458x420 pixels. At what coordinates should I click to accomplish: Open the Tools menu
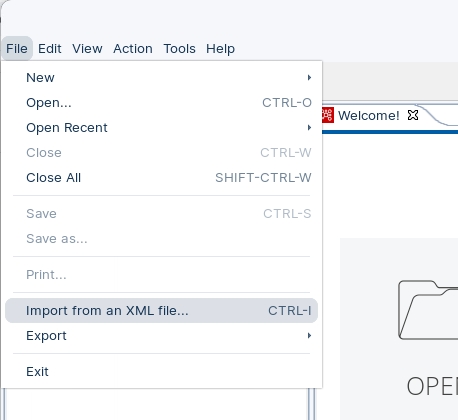pos(179,49)
